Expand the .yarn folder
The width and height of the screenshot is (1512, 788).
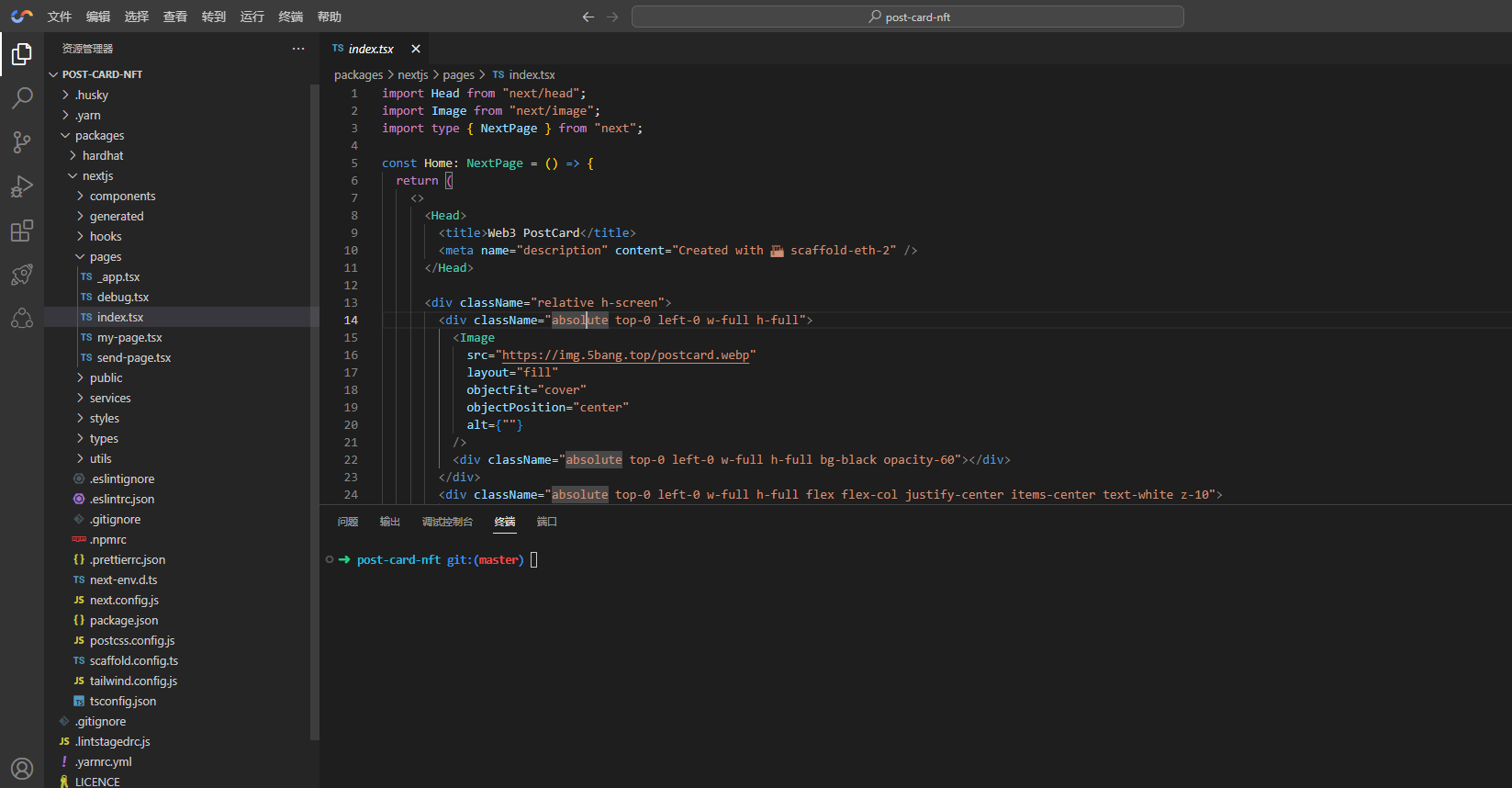[182, 115]
